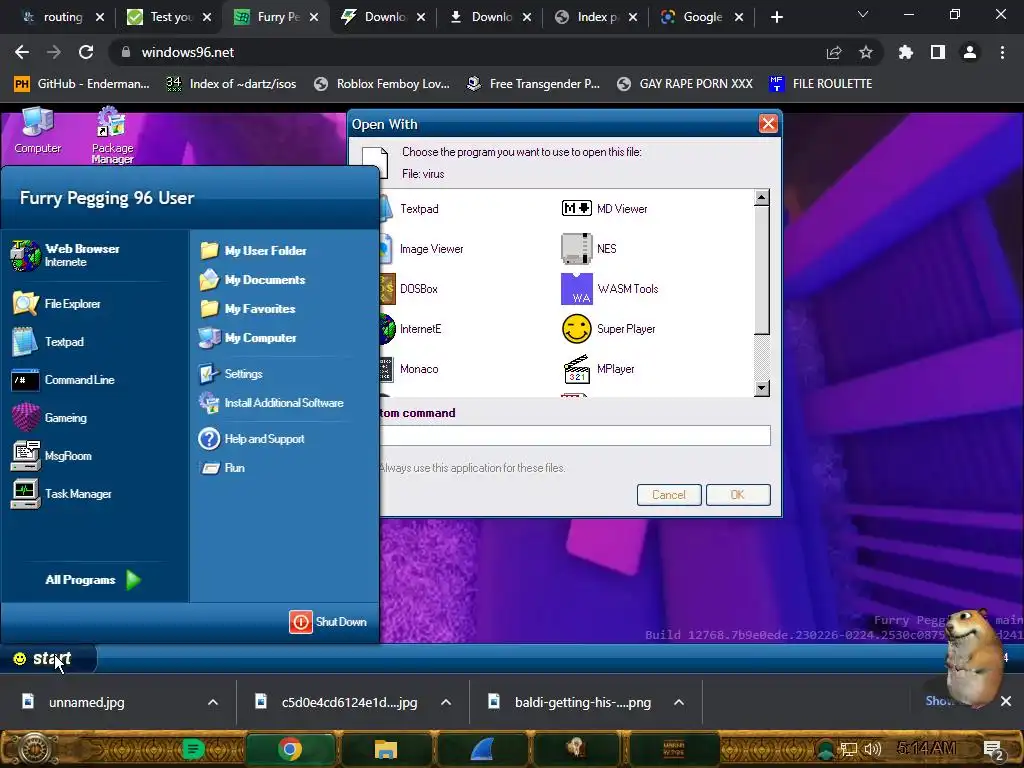This screenshot has height=768, width=1024.
Task: Select Install Additional Software
Action: [272, 403]
